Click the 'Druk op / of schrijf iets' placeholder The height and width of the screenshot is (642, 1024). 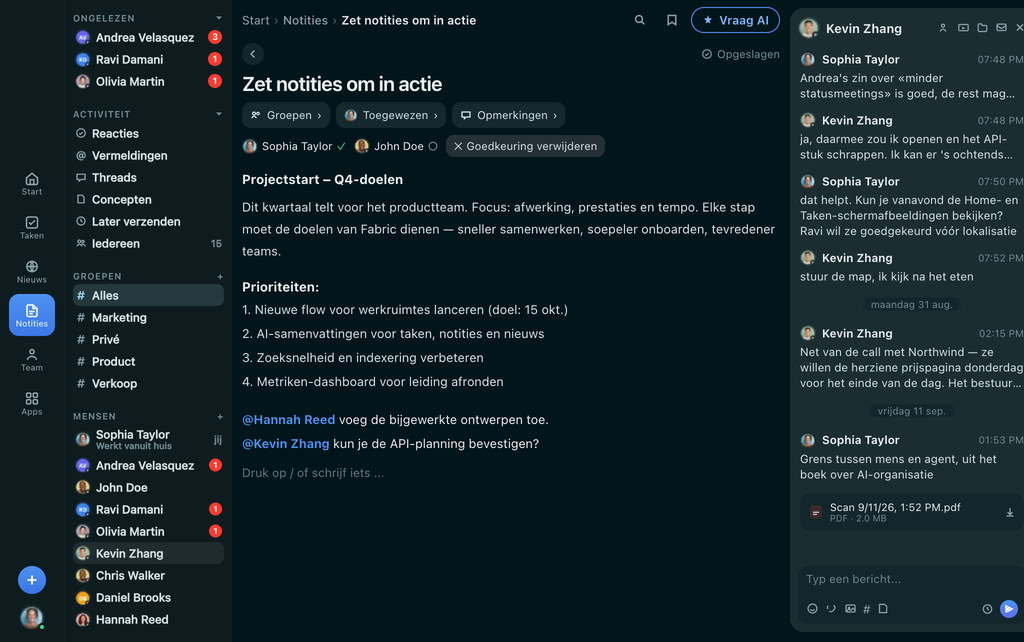pos(313,473)
